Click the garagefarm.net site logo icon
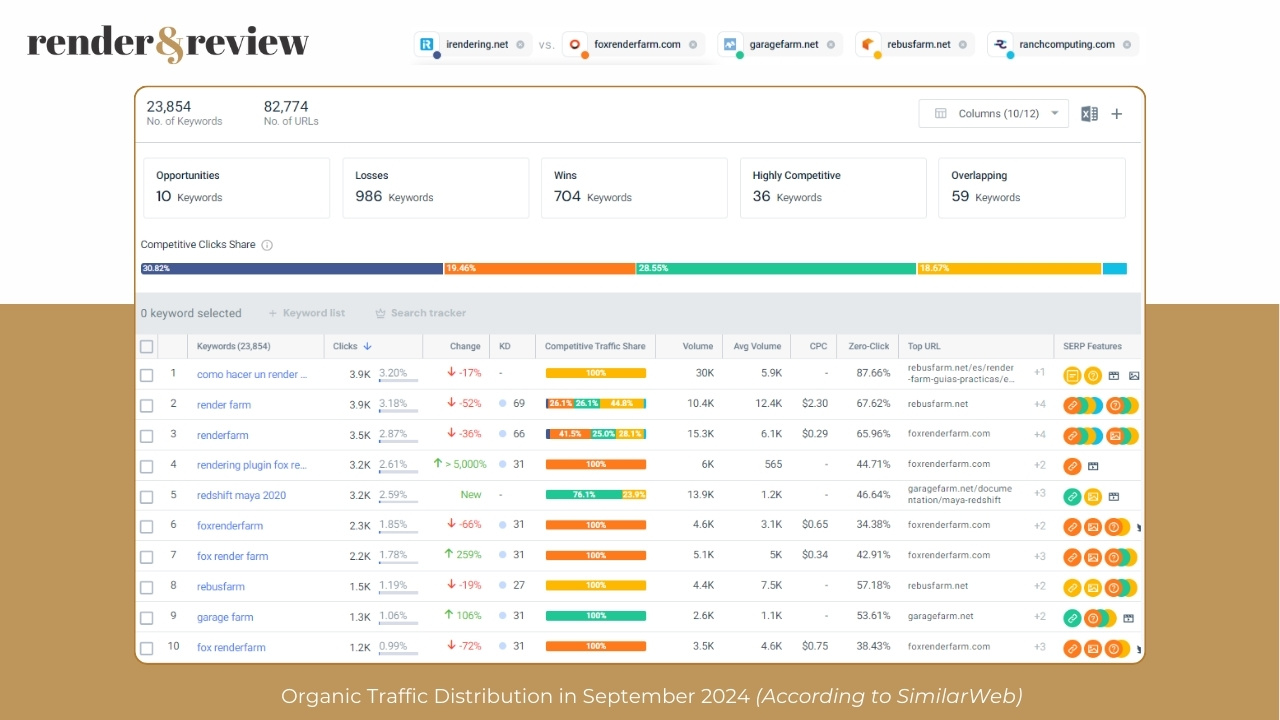Image resolution: width=1280 pixels, height=720 pixels. (730, 44)
